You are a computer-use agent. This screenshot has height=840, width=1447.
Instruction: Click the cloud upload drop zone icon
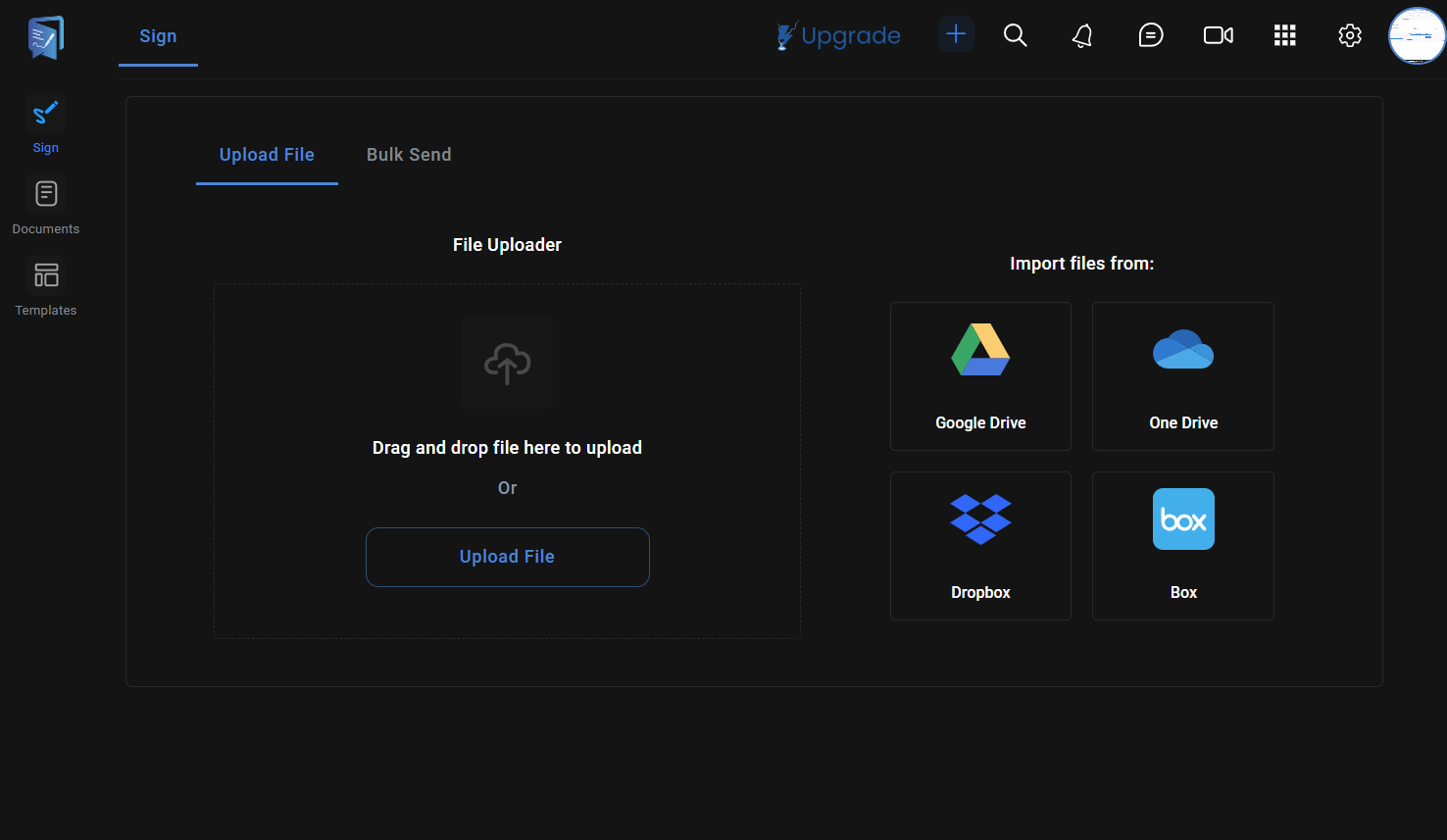[507, 364]
